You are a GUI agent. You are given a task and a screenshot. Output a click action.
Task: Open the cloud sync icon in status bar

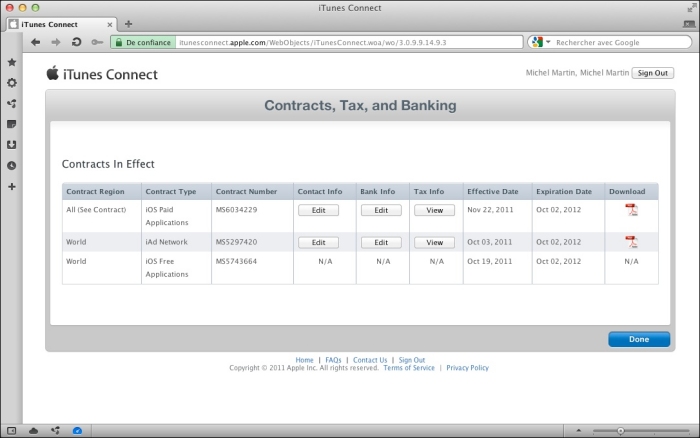pyautogui.click(x=33, y=431)
